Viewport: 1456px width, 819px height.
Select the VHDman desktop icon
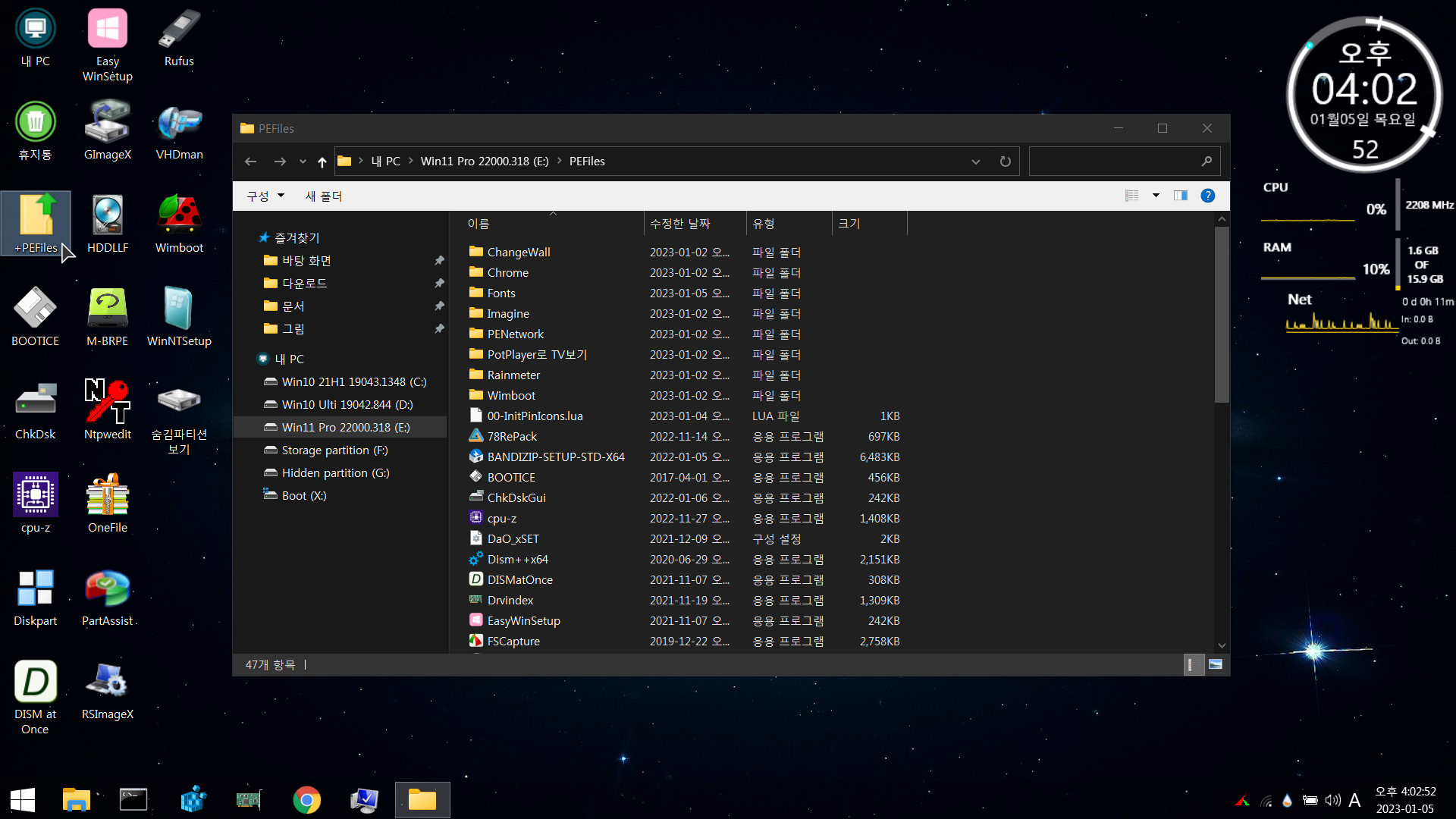coord(179,131)
